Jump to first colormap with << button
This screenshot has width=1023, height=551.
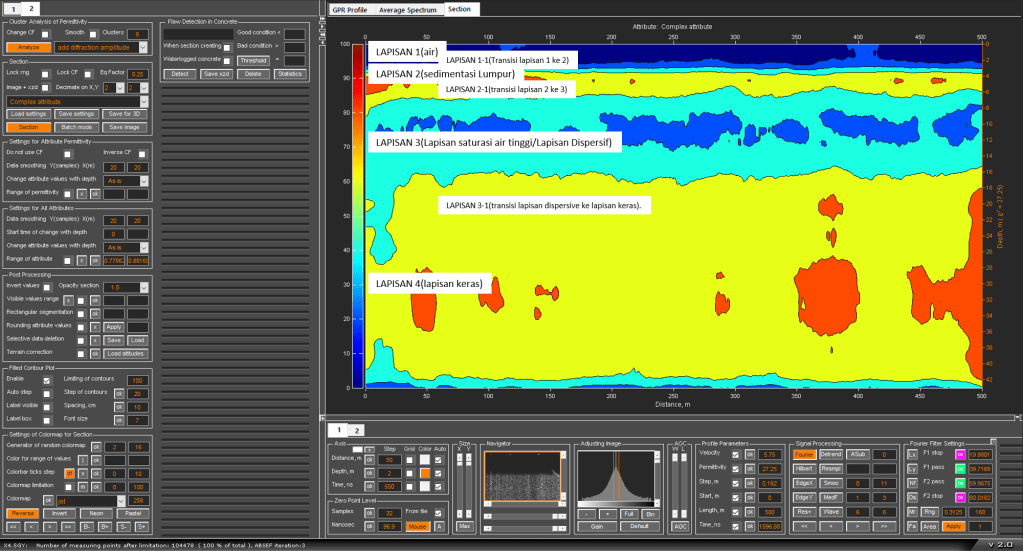[x=14, y=525]
